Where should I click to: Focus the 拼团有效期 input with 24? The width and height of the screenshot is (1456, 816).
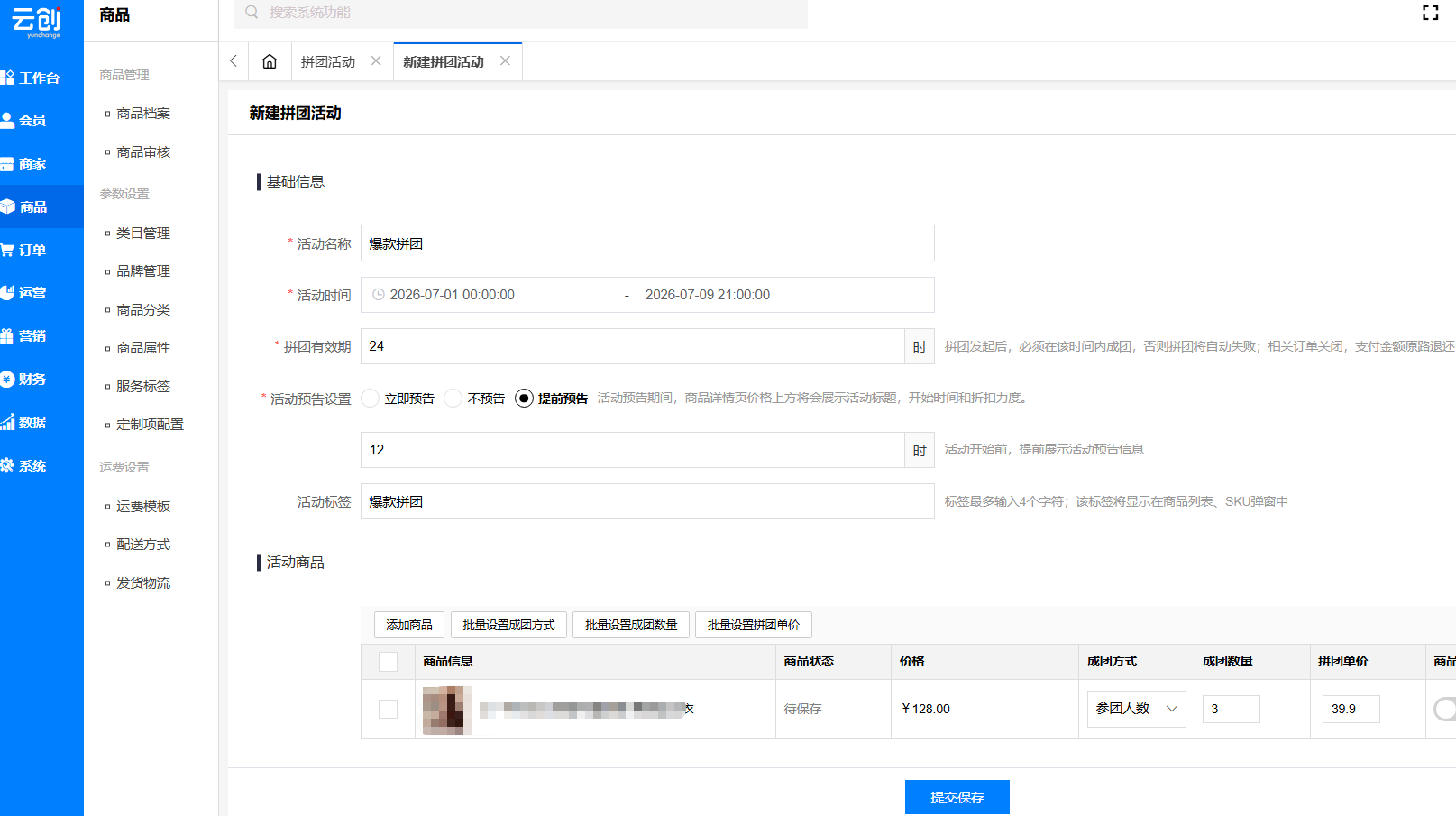[632, 346]
